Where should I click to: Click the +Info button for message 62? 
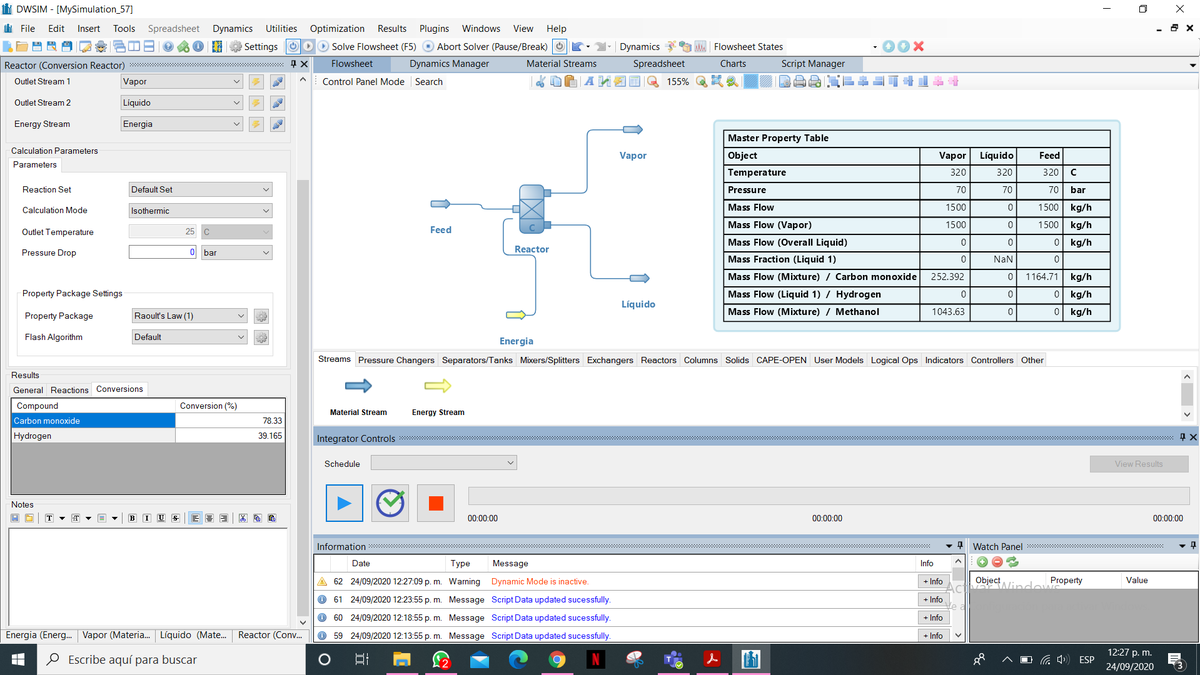(933, 581)
